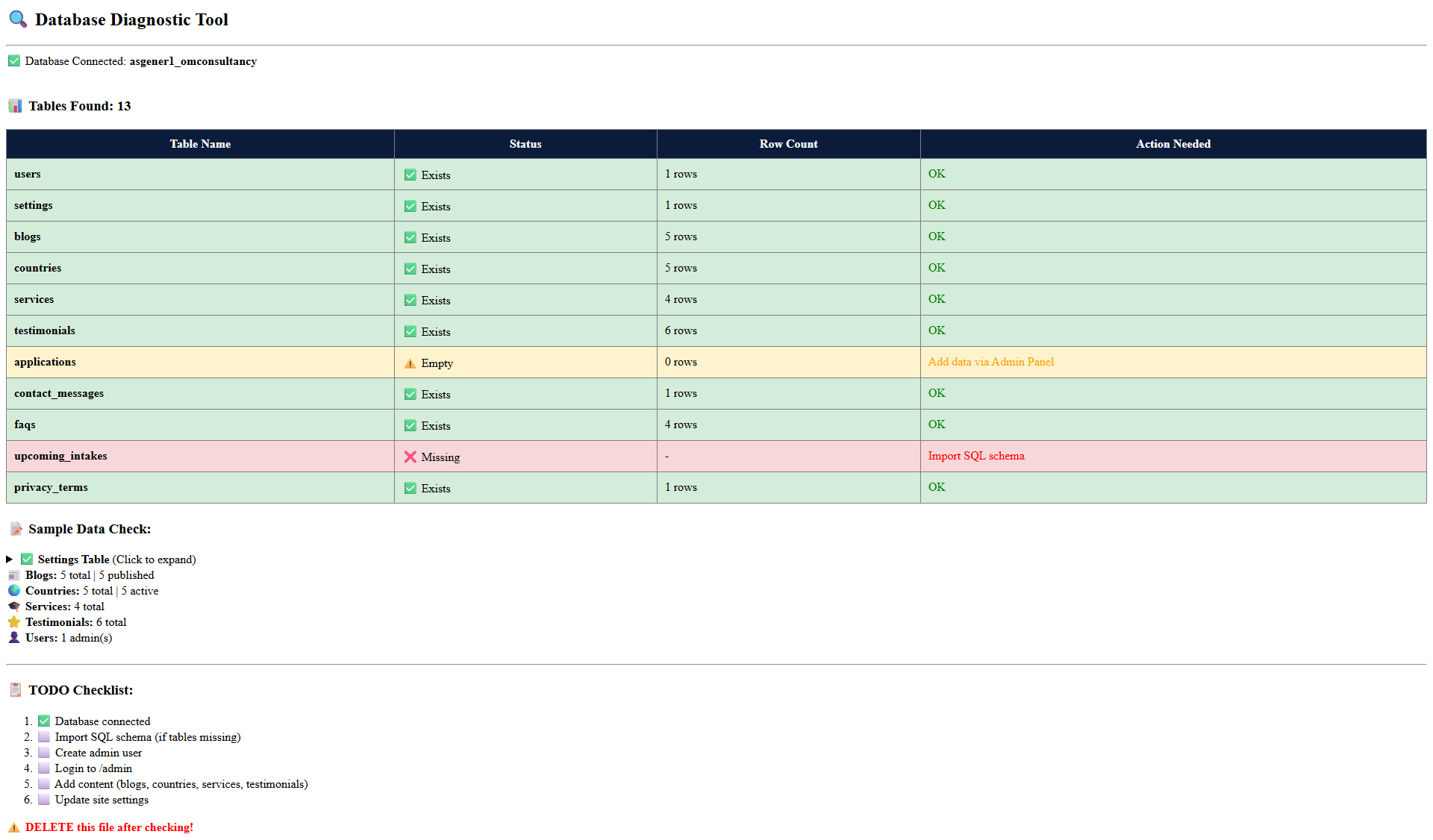Click the upcoming_intakes table name cell
1433x840 pixels.
tap(60, 456)
